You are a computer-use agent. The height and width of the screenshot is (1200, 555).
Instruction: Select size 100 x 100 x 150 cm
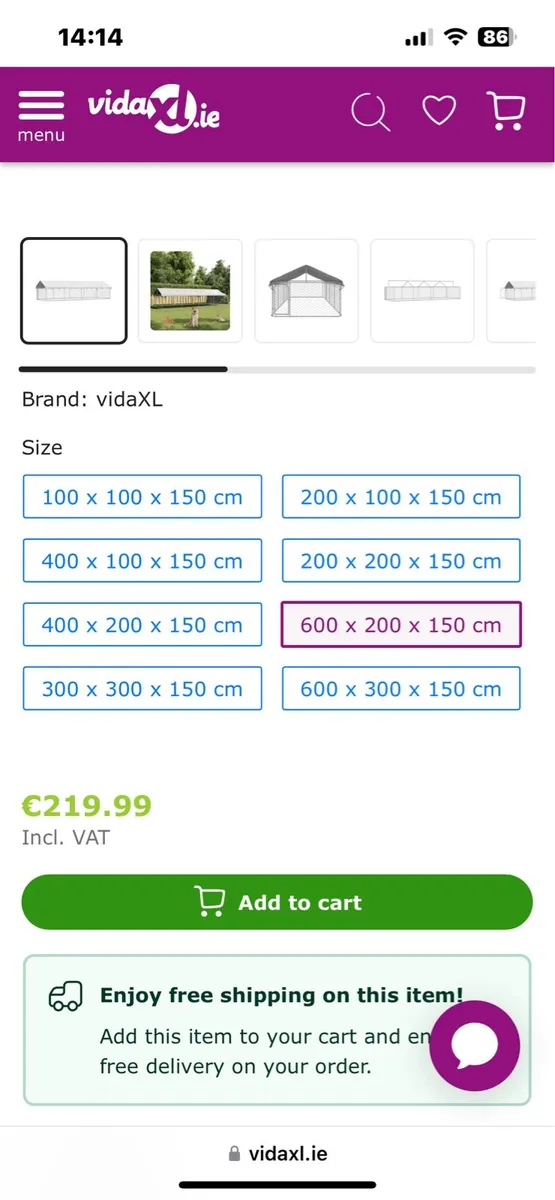(x=142, y=497)
